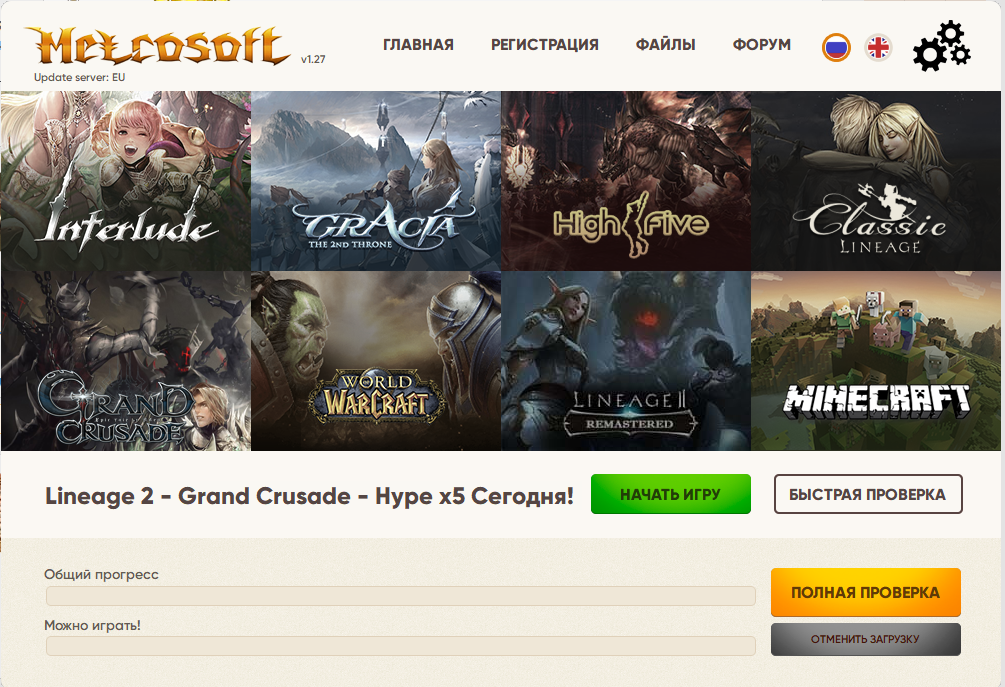The height and width of the screenshot is (687, 1005).
Task: Choose the High Five game tile
Action: 626,181
